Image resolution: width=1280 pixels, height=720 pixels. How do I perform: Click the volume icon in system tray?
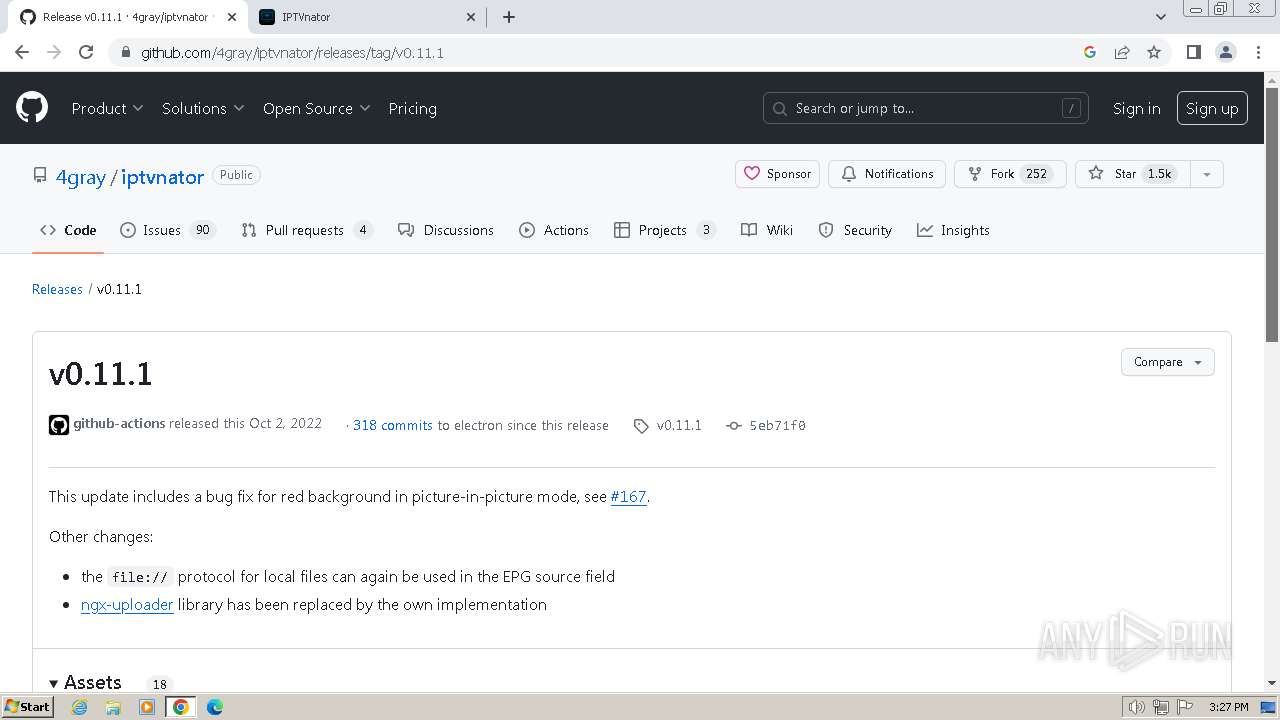tap(1136, 707)
